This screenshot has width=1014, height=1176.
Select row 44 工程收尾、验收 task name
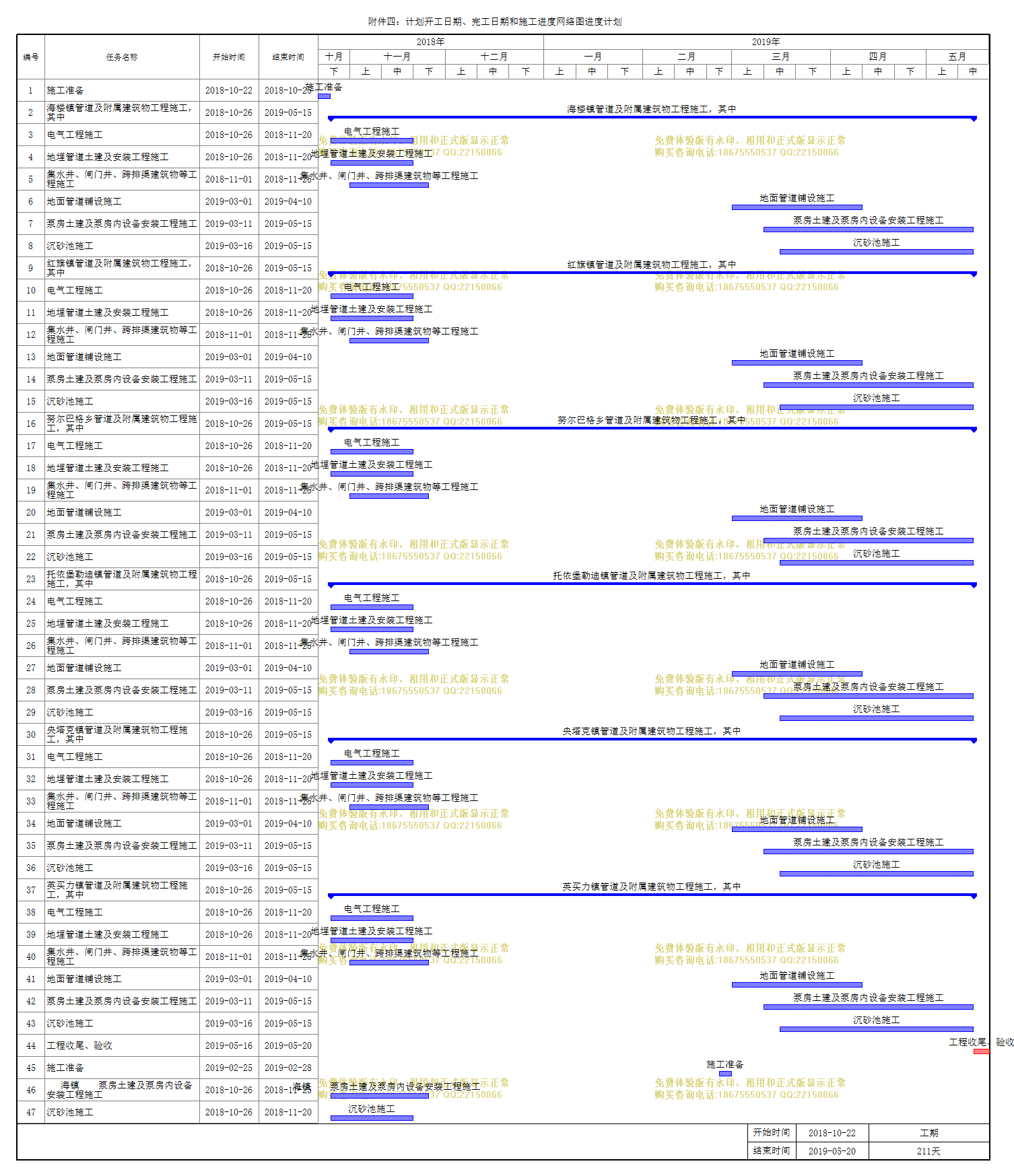coord(79,1045)
